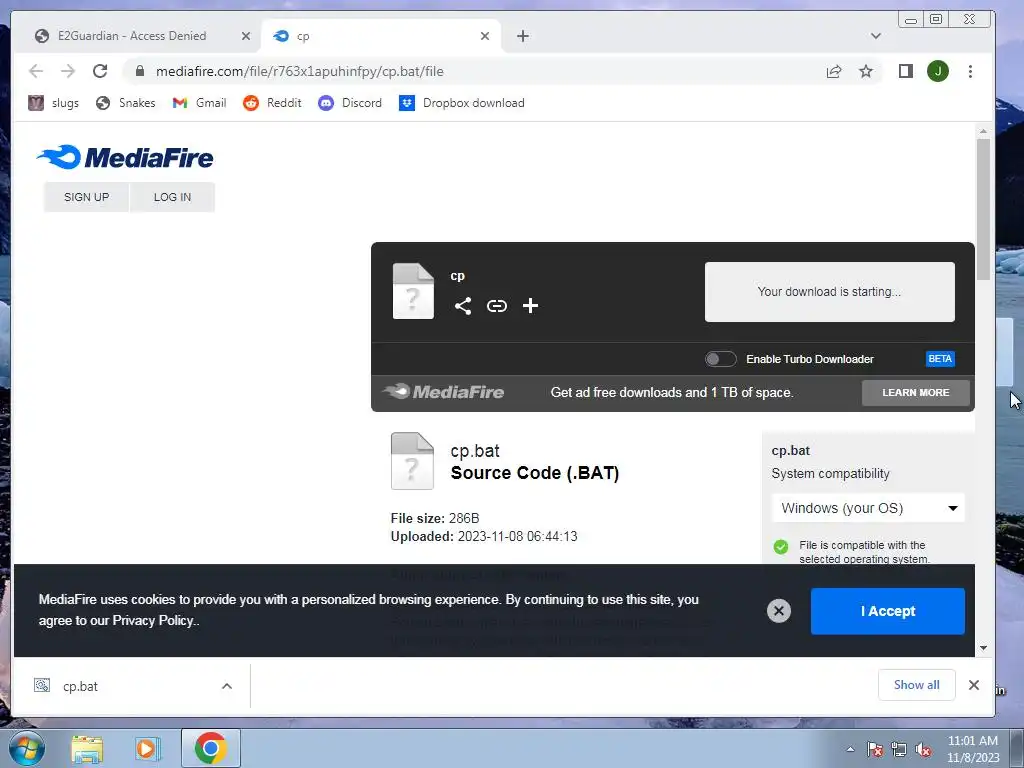
Task: Close the cp MediaFire tab
Action: pyautogui.click(x=485, y=36)
